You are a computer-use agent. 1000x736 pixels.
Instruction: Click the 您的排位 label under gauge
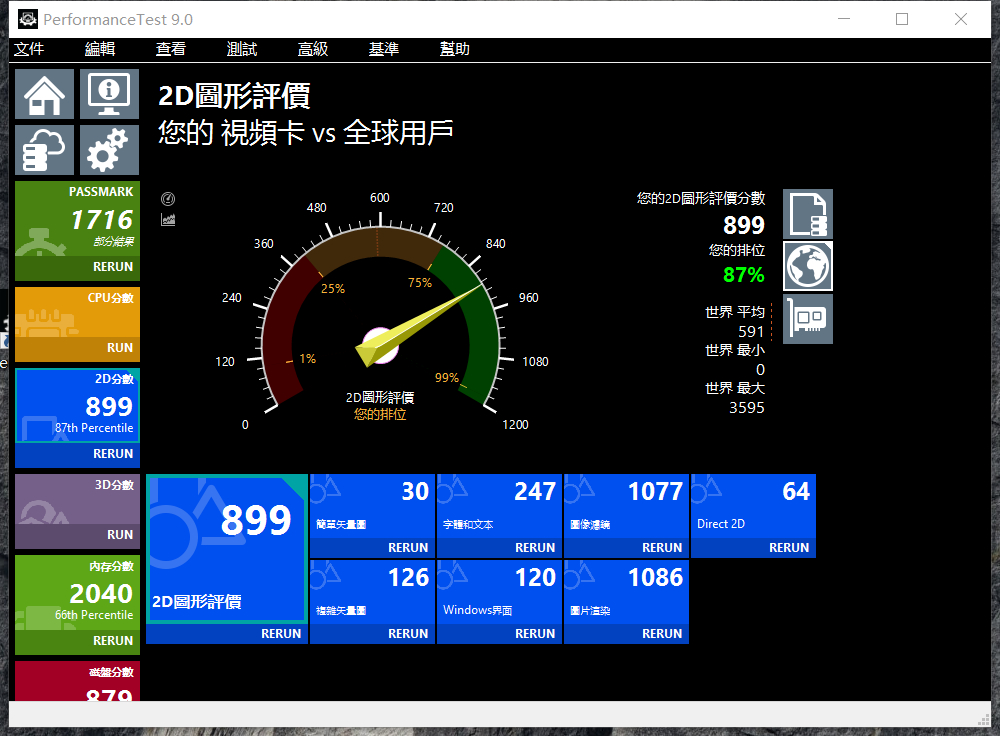[380, 415]
